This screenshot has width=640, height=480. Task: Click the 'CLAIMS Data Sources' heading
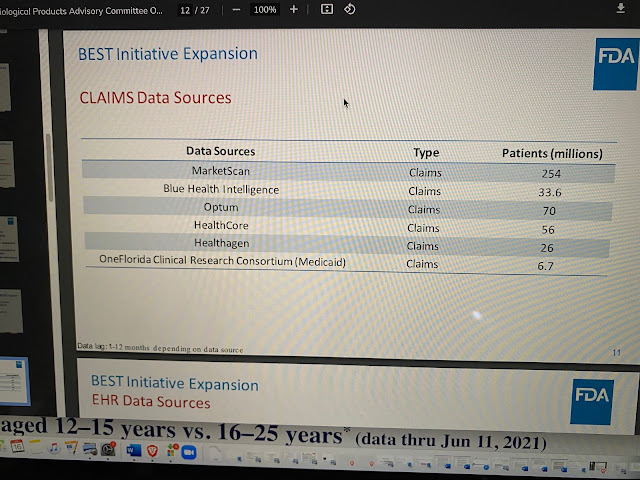(156, 98)
